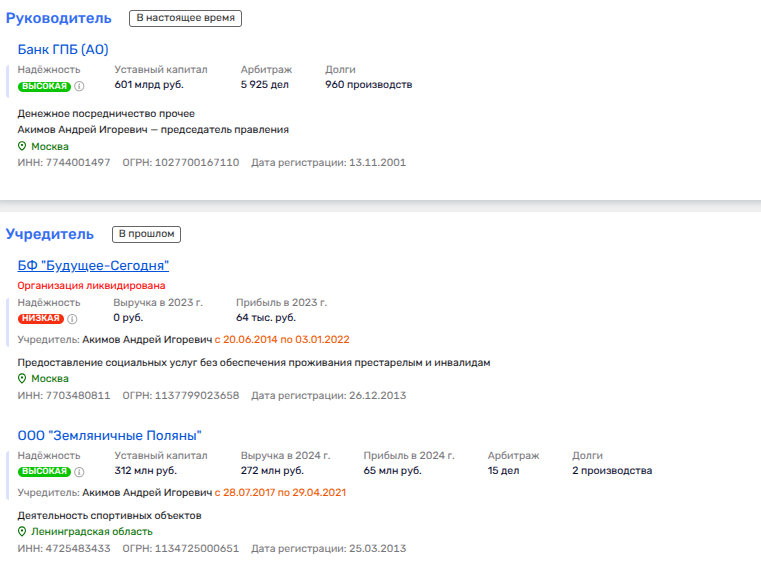Viewport: 761px width, 571px height.
Task: Click the green ВЫСОКАЯ badge for Банк ГПБ
Action: click(x=44, y=86)
